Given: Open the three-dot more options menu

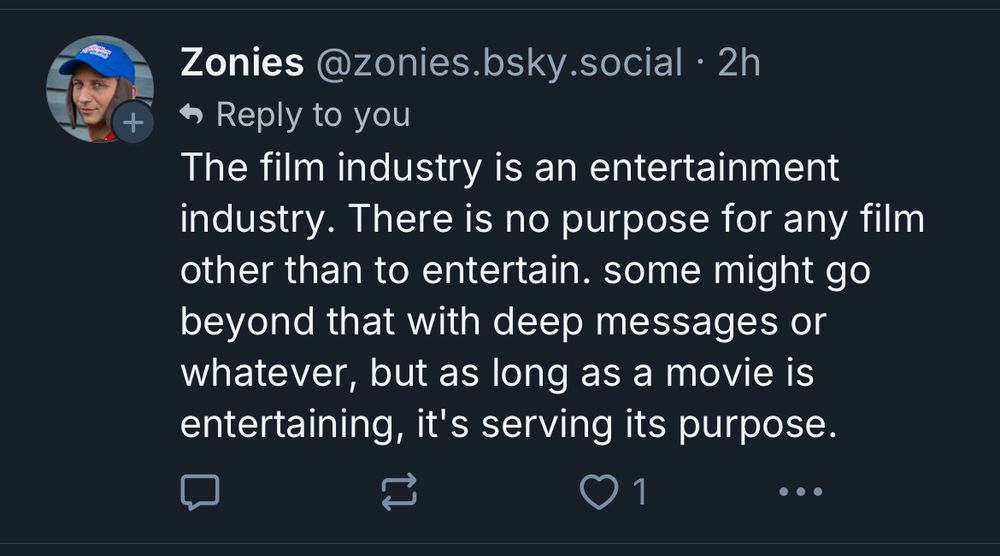Looking at the screenshot, I should (x=800, y=492).
